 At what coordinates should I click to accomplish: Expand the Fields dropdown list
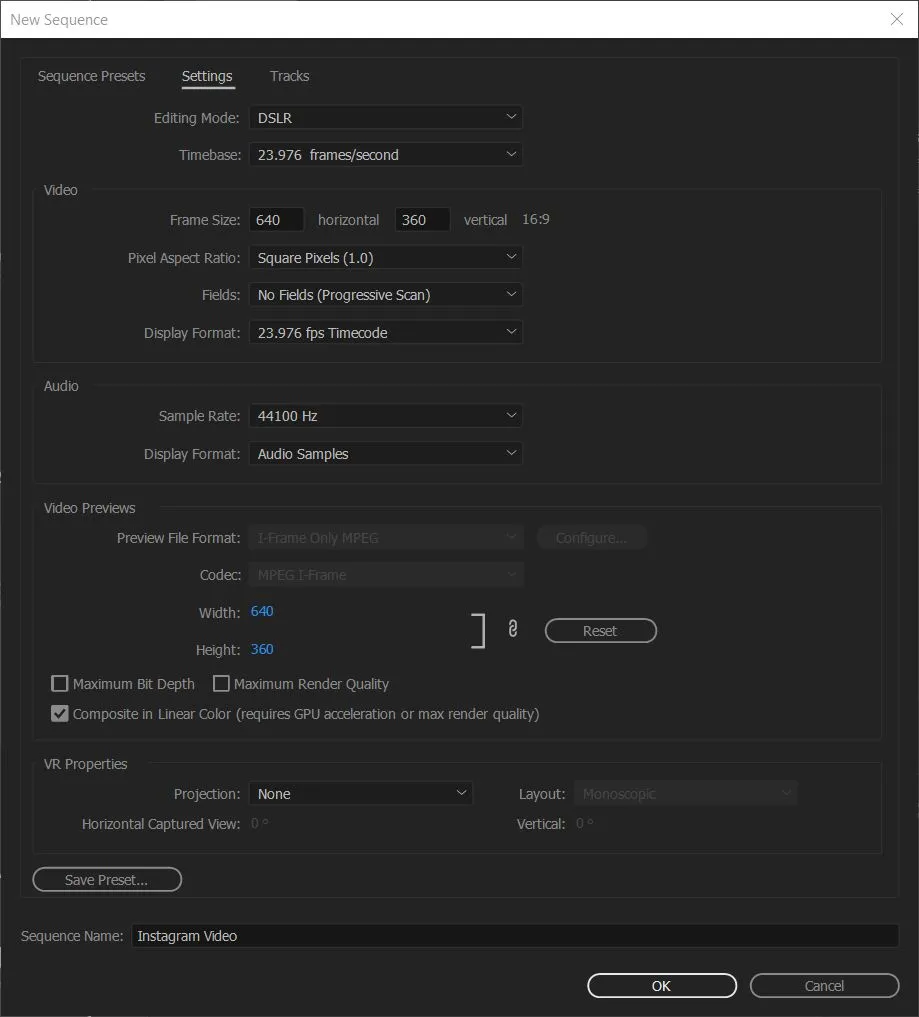[385, 295]
